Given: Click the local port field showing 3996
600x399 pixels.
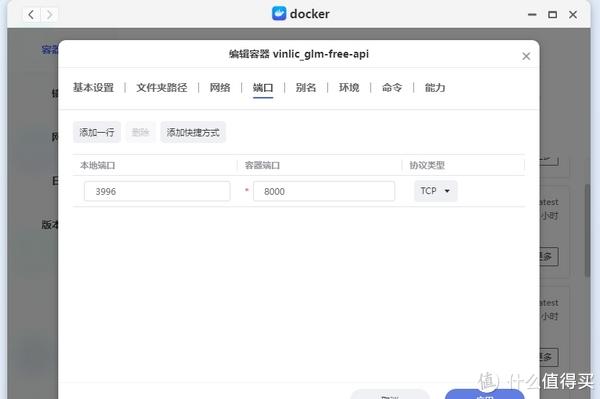Looking at the screenshot, I should 157,191.
